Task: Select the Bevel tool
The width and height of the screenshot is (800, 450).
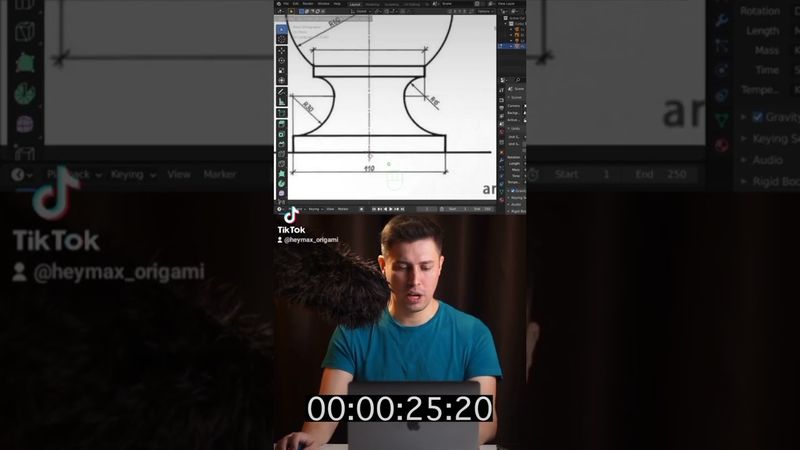Action: point(282,144)
